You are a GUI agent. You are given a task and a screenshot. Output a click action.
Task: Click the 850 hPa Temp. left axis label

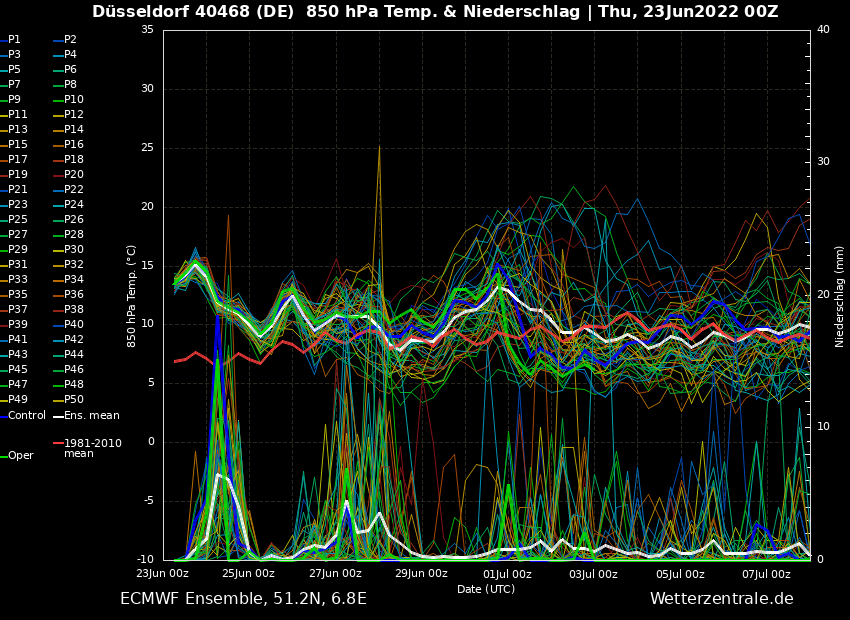point(132,295)
